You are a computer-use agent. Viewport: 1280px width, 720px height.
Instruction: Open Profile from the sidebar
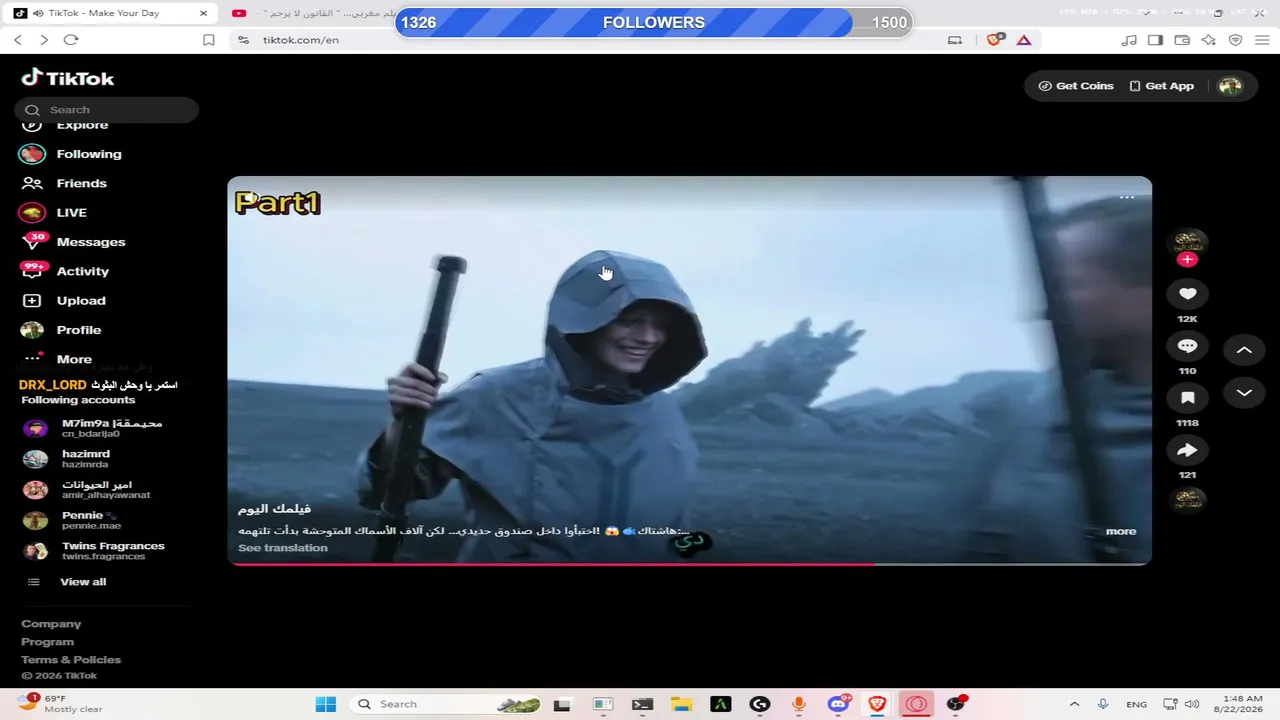coord(60,330)
